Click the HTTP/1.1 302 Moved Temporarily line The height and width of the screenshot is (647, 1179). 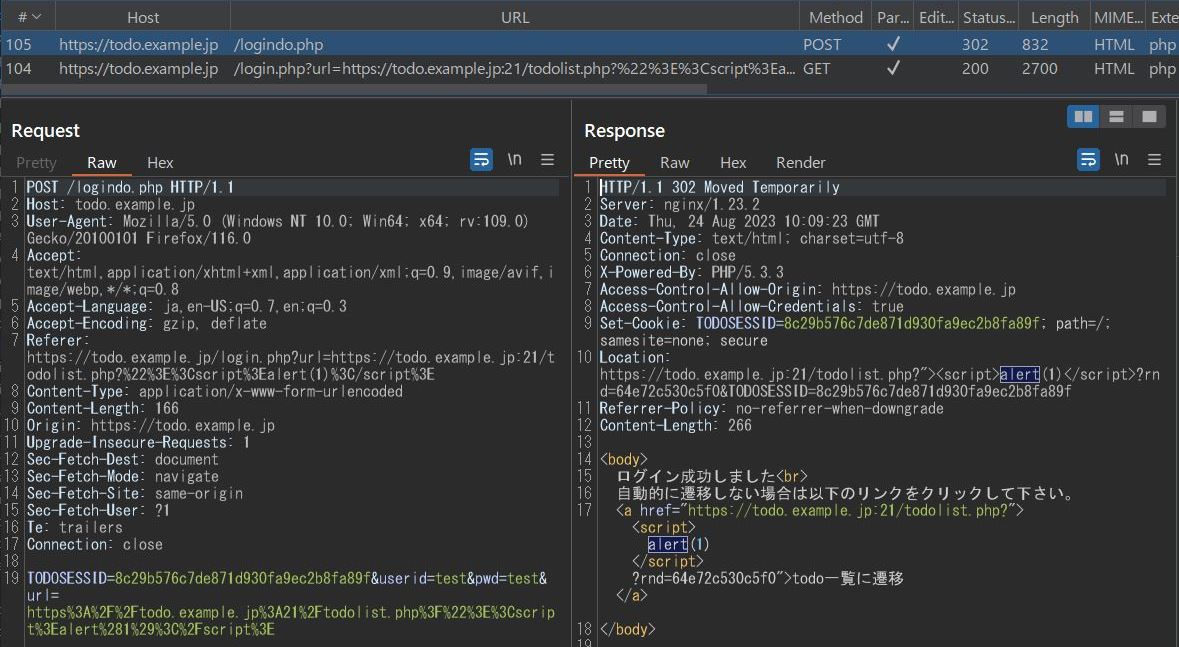point(720,187)
